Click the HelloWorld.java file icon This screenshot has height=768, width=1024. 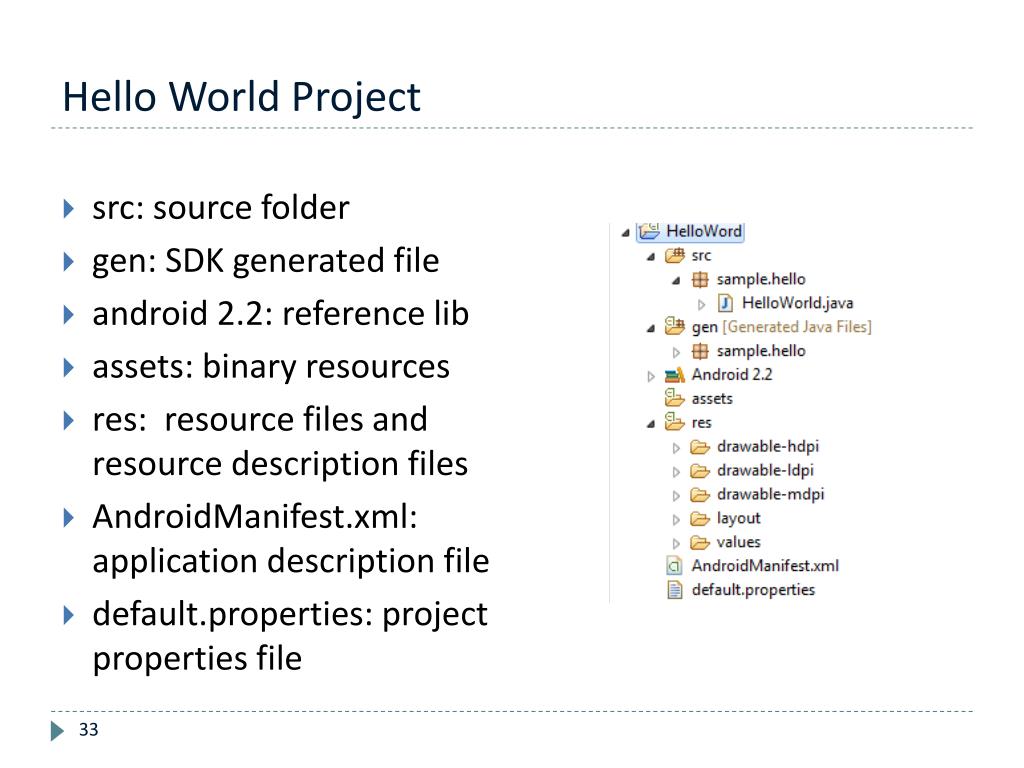point(726,303)
